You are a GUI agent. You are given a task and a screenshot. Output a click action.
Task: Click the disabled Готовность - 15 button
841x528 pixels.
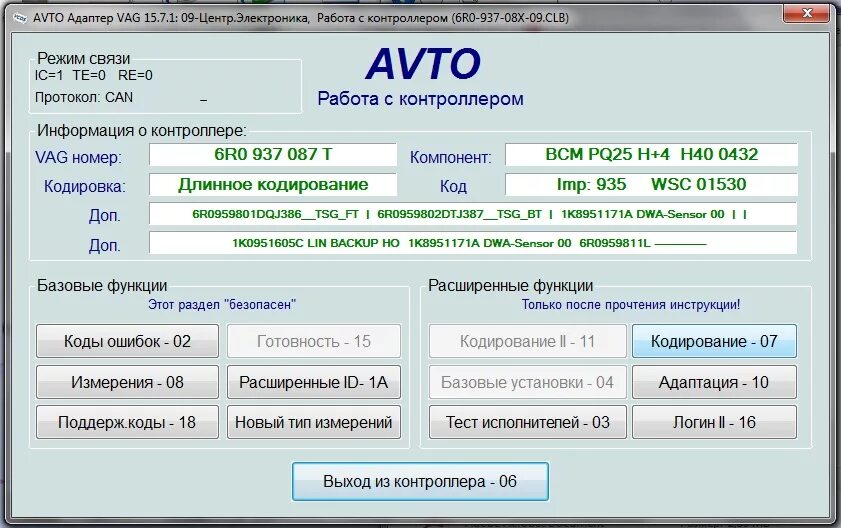coord(314,341)
